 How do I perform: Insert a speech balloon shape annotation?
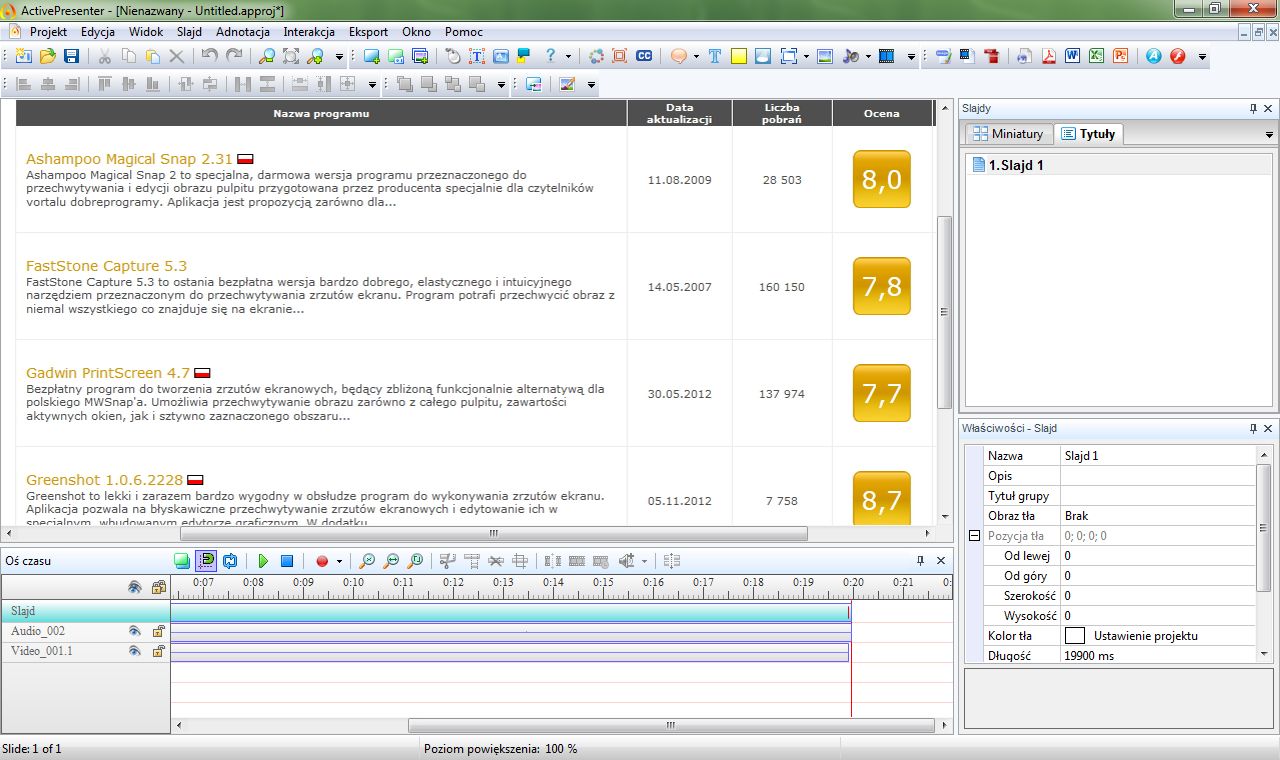(678, 57)
